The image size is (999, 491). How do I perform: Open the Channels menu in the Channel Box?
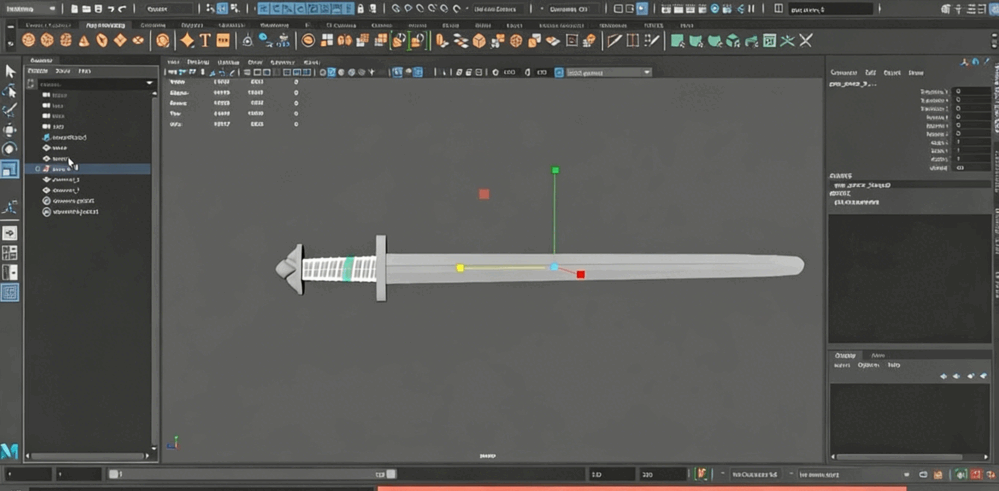[843, 72]
